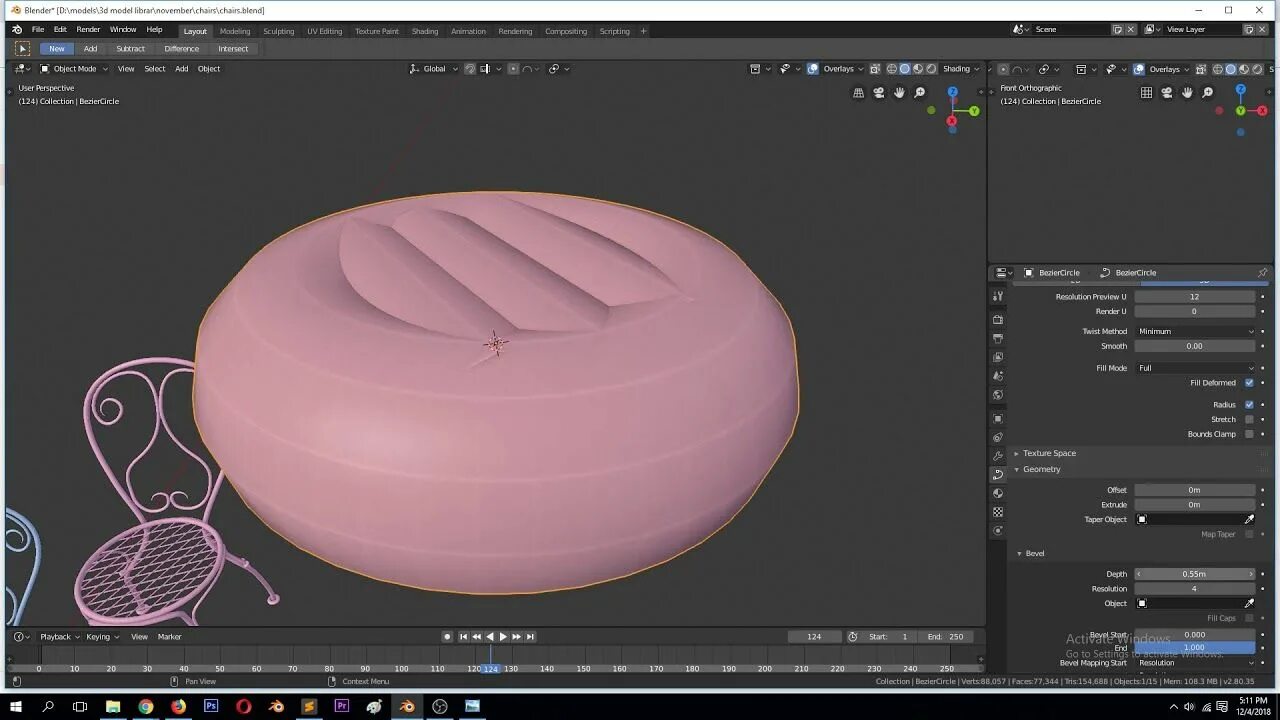Switch viewport to Rendered shading mode
1280x720 pixels.
pyautogui.click(x=931, y=69)
